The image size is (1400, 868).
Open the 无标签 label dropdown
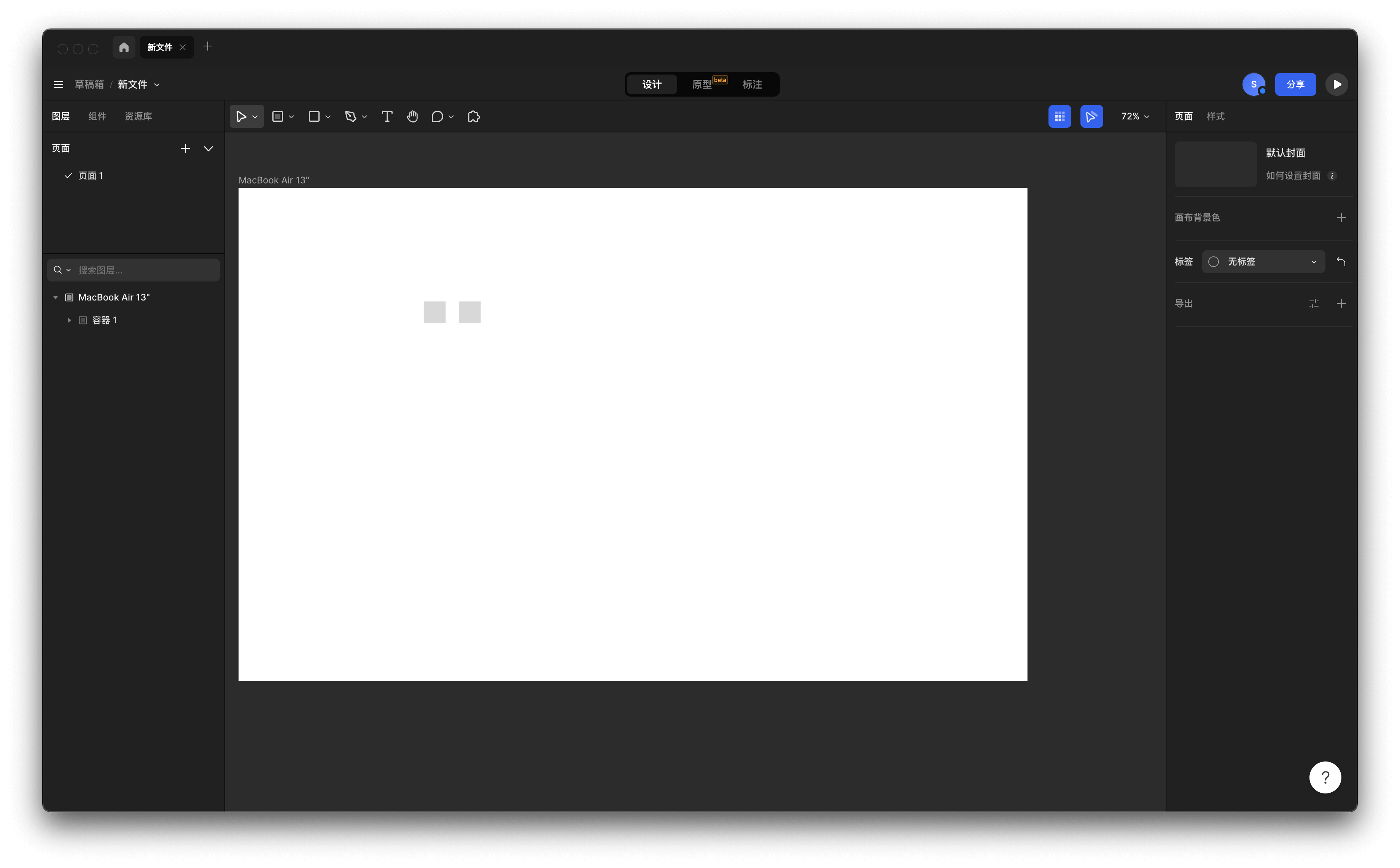click(x=1263, y=262)
